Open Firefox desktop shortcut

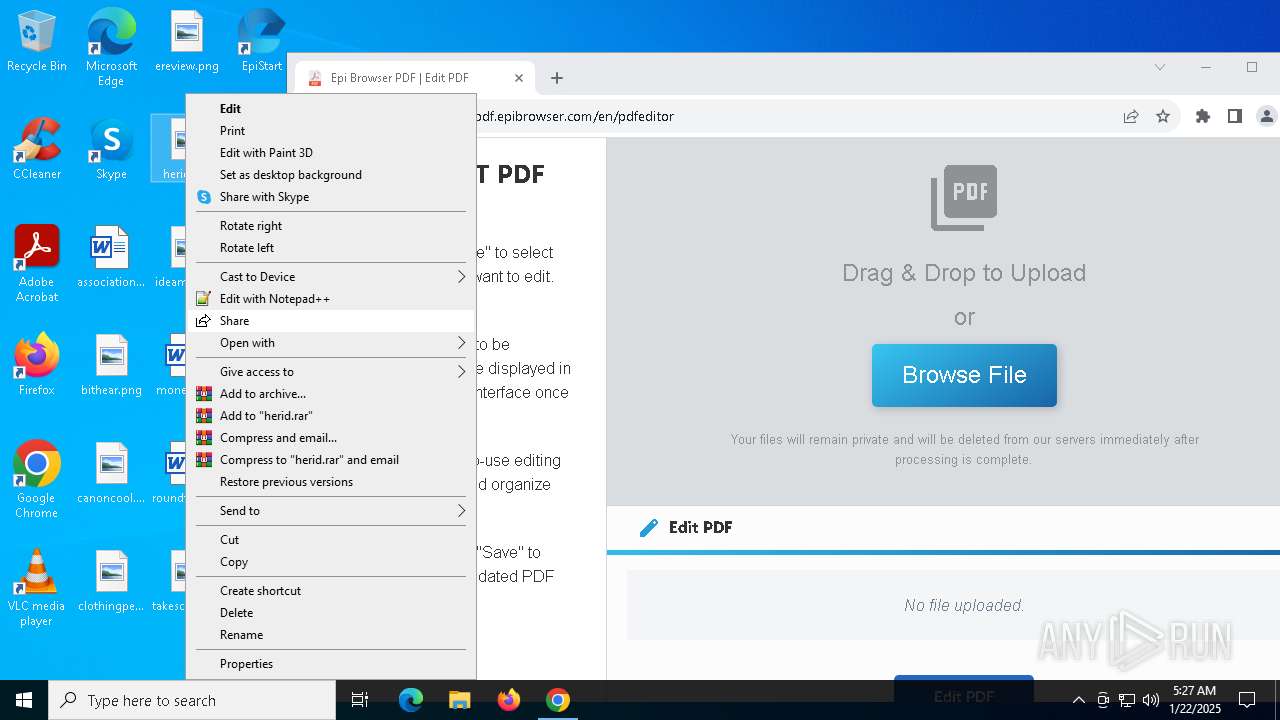pyautogui.click(x=37, y=365)
